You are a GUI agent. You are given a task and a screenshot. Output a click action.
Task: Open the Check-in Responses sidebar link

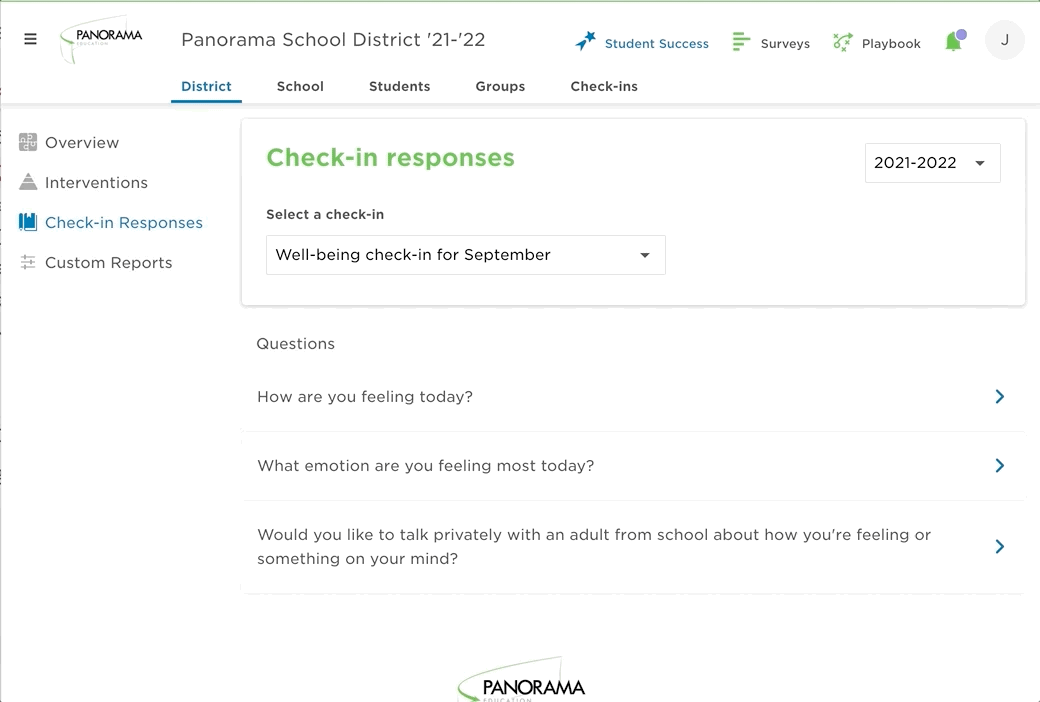tap(123, 223)
